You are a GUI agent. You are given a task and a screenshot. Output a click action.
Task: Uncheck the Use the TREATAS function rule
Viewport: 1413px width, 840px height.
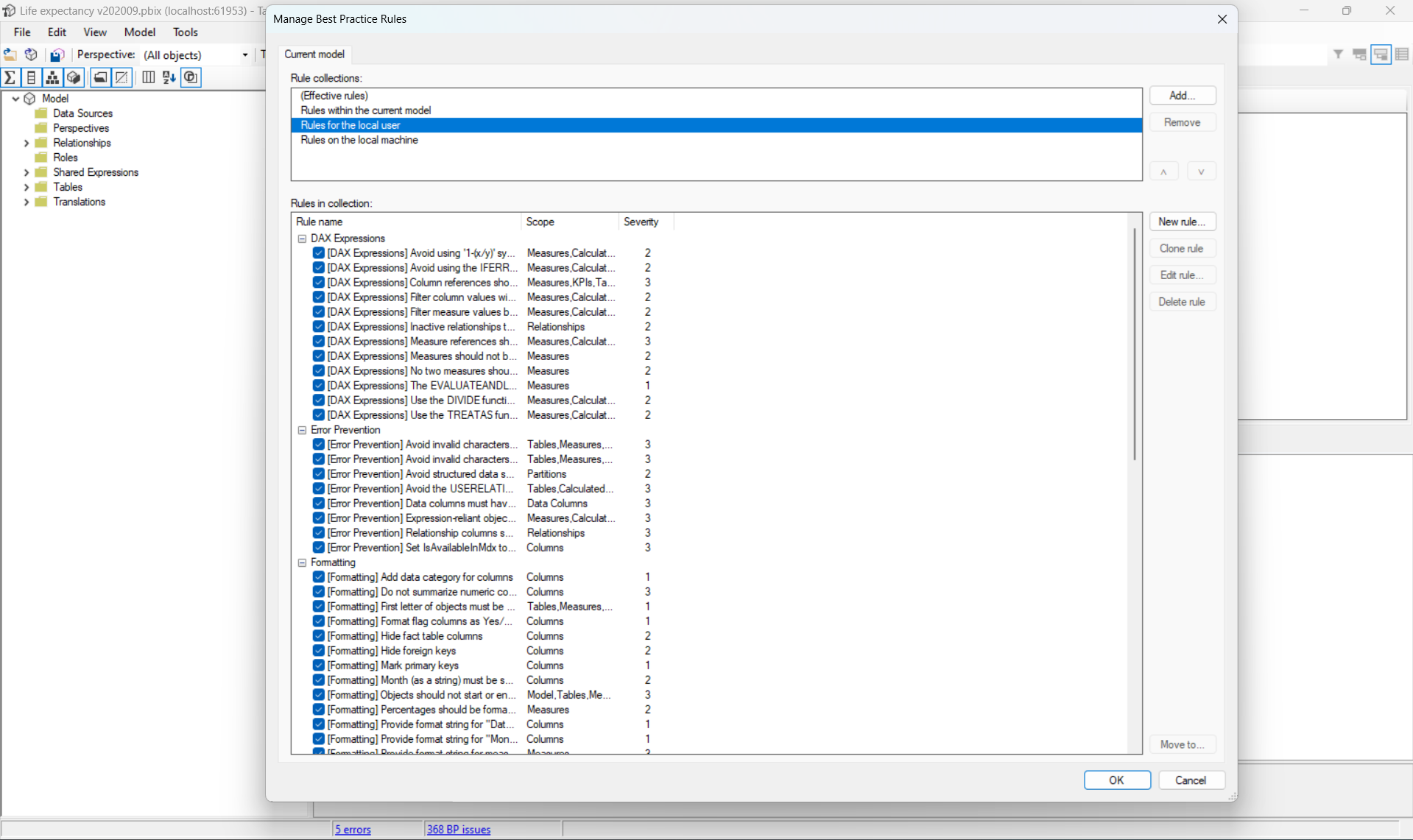319,415
